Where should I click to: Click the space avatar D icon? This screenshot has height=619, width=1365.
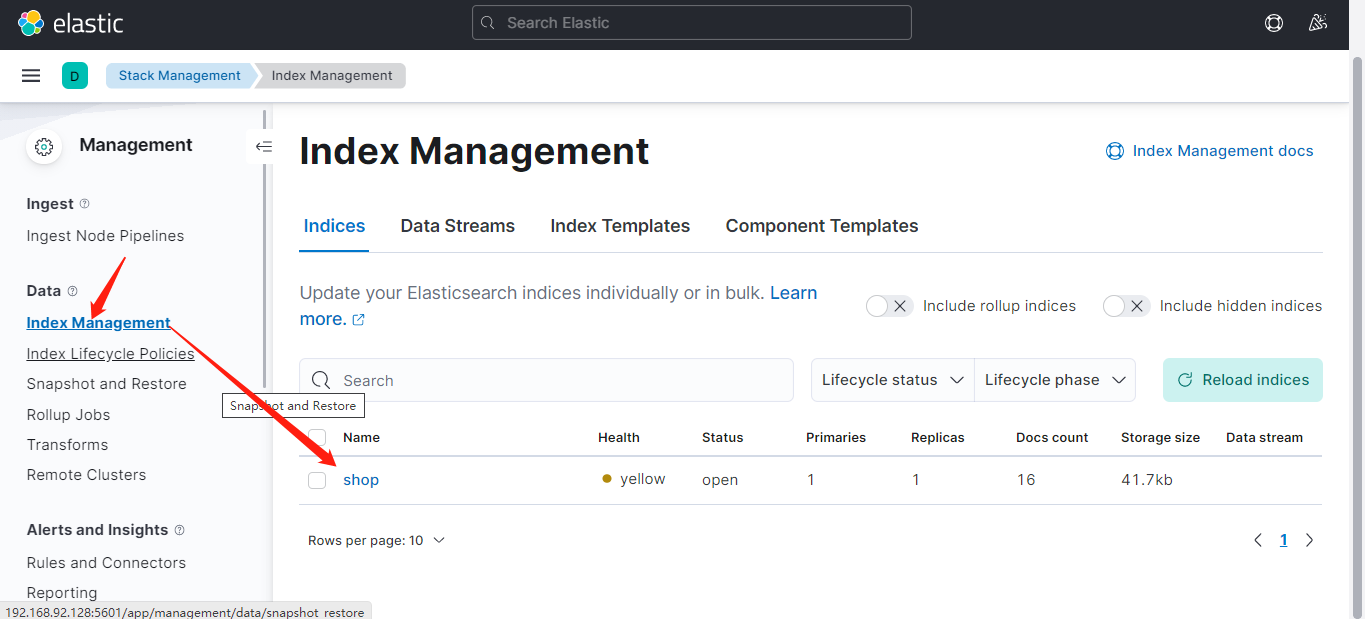[x=74, y=76]
